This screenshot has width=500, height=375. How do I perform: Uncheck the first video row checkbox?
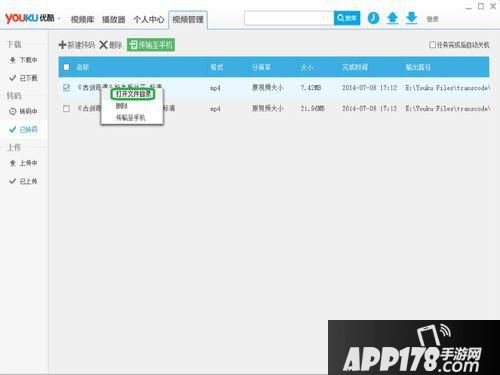[66, 88]
